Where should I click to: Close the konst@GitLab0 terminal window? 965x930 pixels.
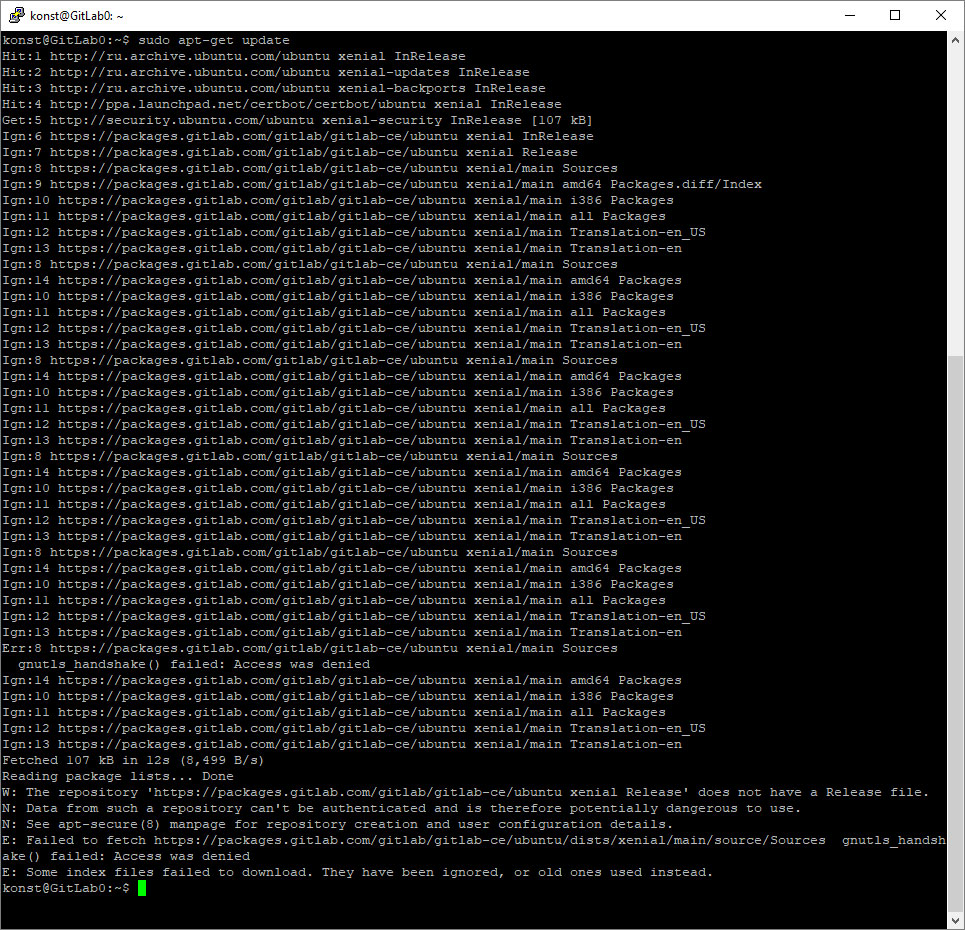pos(940,15)
